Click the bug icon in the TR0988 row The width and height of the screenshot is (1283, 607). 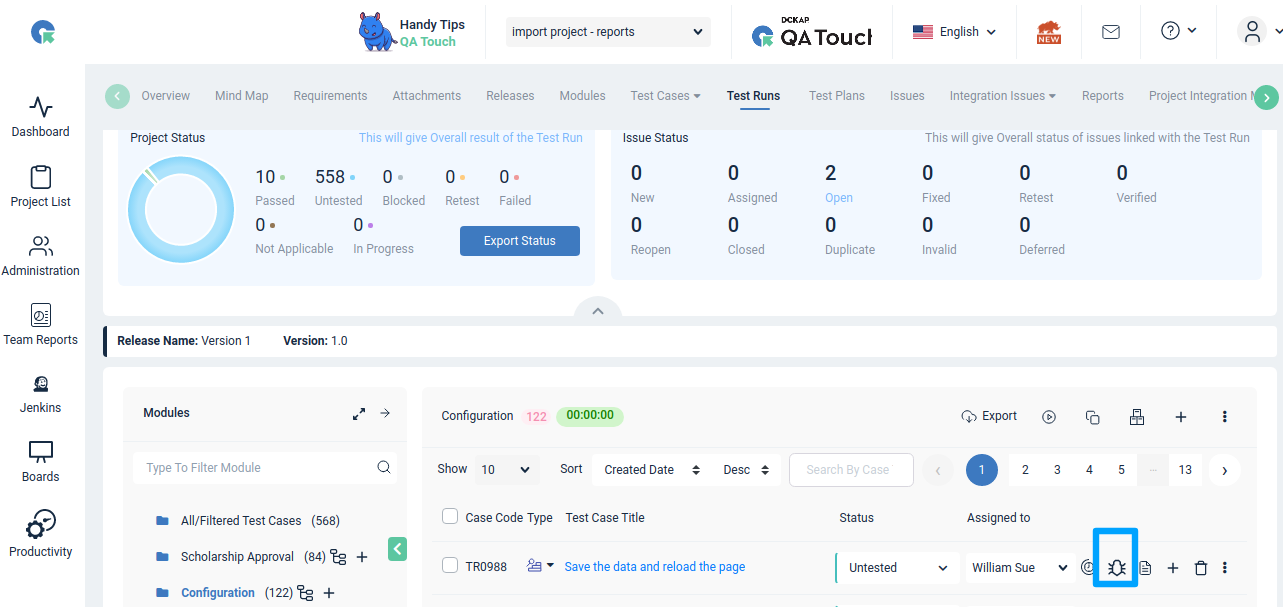(x=1116, y=568)
